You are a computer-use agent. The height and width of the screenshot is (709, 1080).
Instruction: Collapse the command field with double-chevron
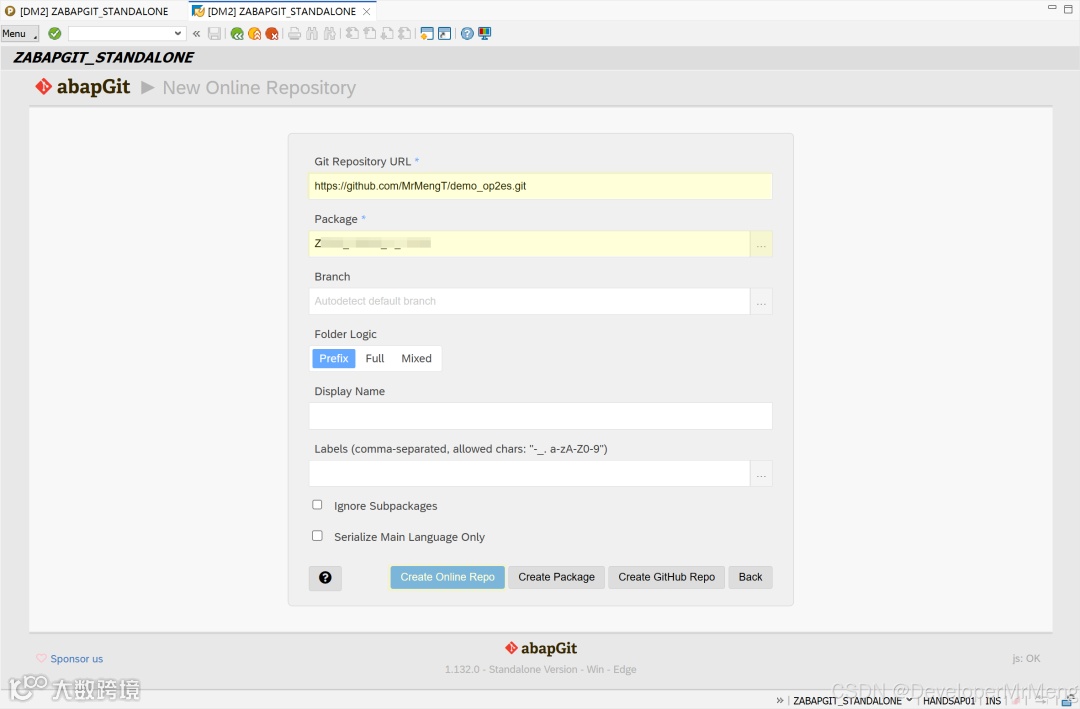pyautogui.click(x=196, y=33)
